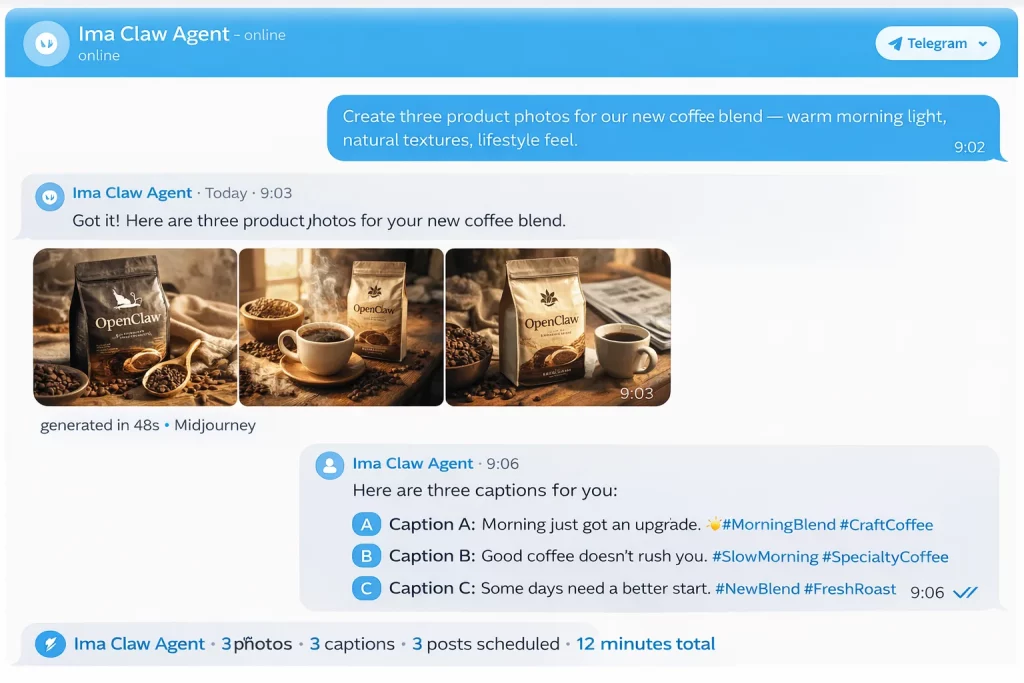Open the #SpecialtyCoffee hashtag
The height and width of the screenshot is (683, 1024).
pyautogui.click(x=885, y=557)
